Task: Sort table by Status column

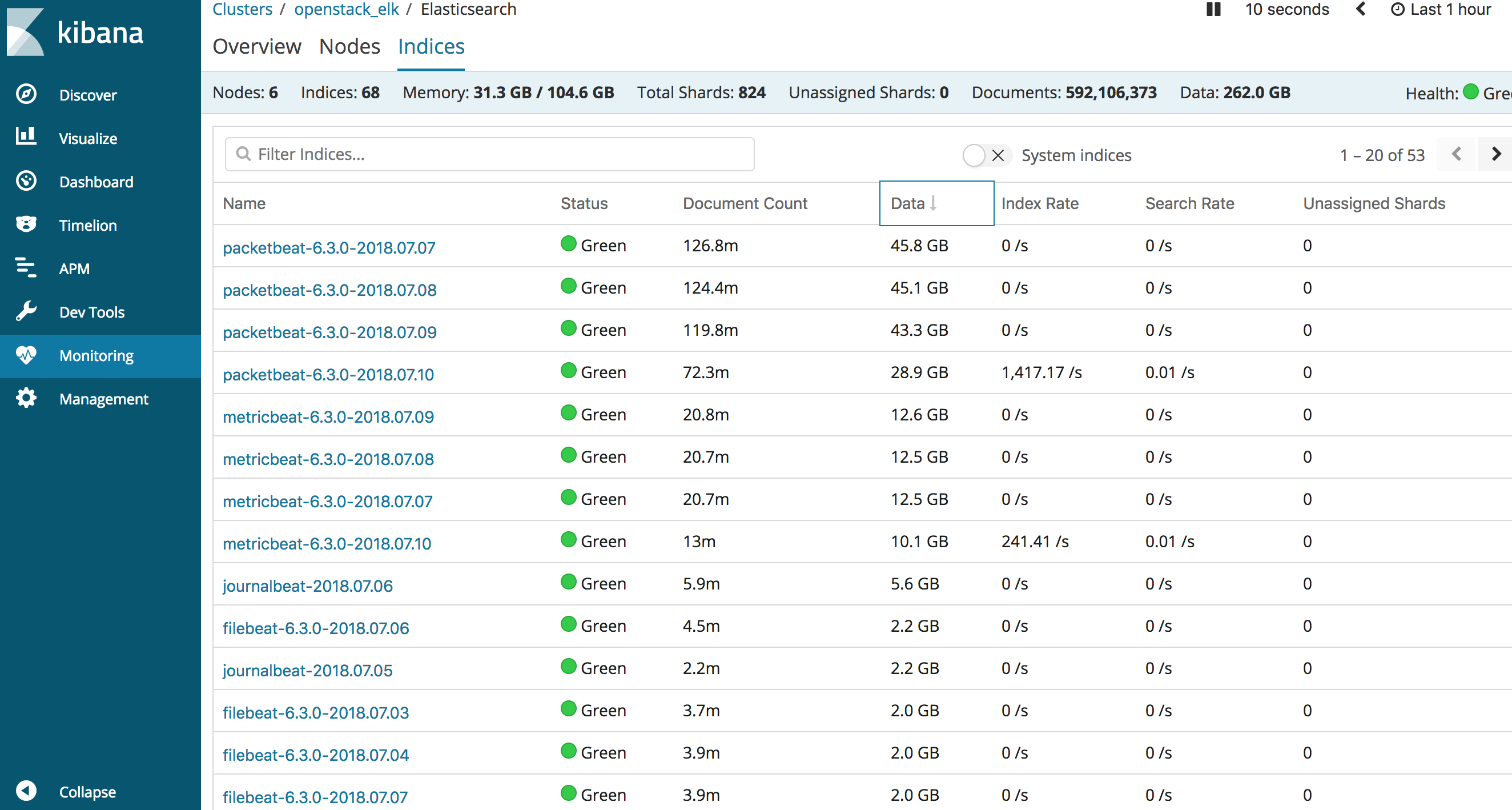Action: (584, 203)
